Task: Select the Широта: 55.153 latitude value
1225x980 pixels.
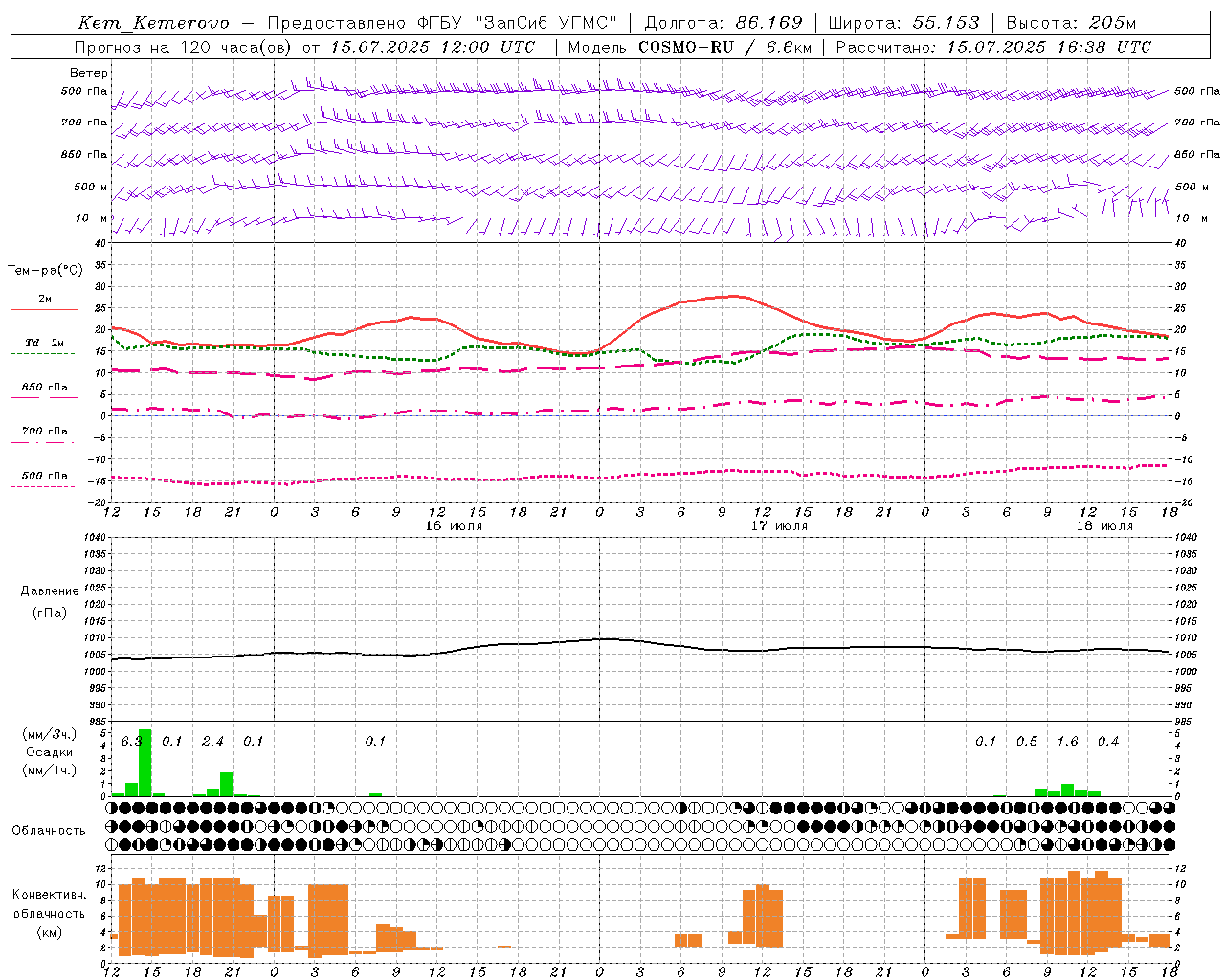Action: point(903,23)
